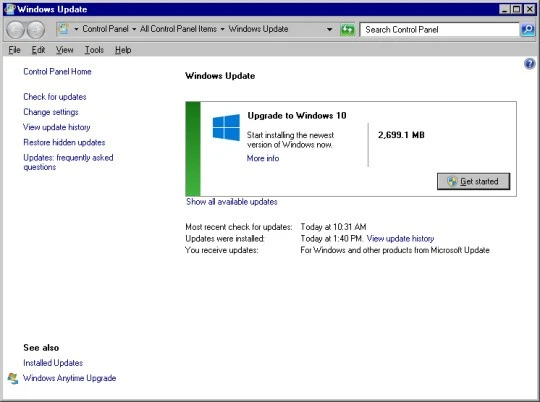Screen dimensions: 540x402
Task: Maximize the Windows Update window
Action: [517, 9]
